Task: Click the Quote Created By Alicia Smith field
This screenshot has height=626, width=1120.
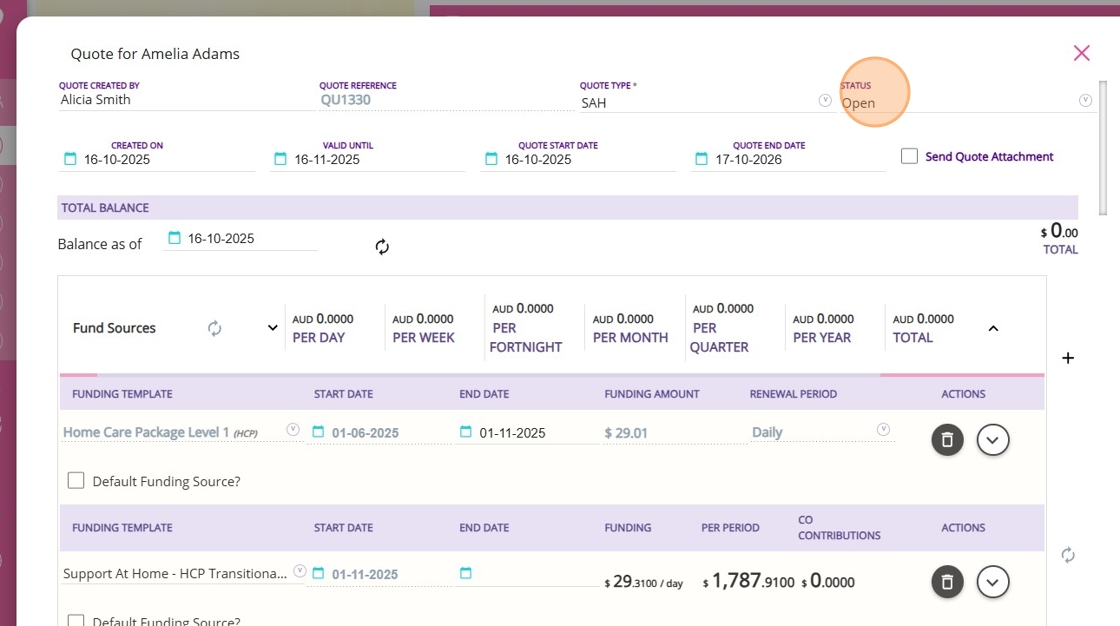Action: click(x=186, y=100)
